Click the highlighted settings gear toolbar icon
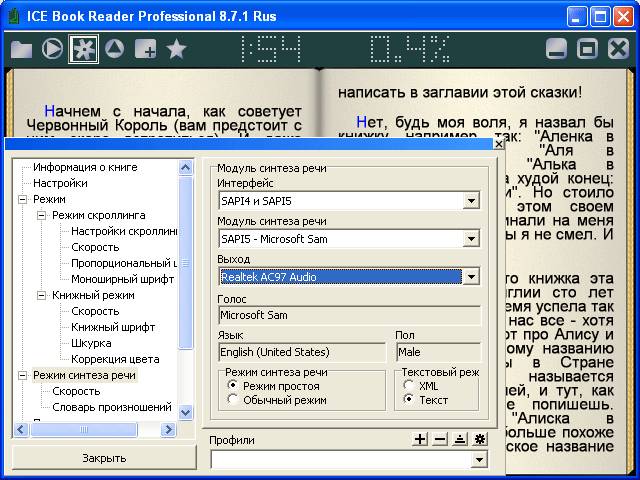 click(83, 48)
